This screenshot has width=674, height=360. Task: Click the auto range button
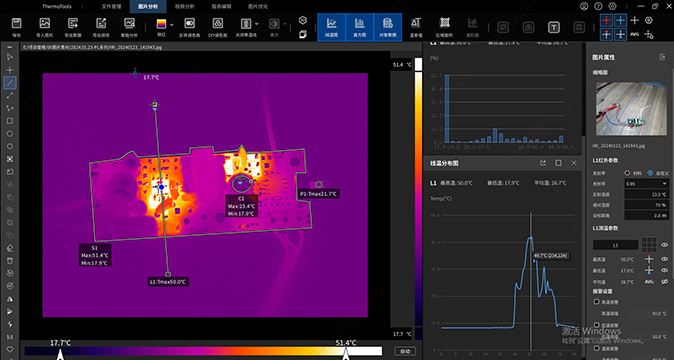point(405,351)
